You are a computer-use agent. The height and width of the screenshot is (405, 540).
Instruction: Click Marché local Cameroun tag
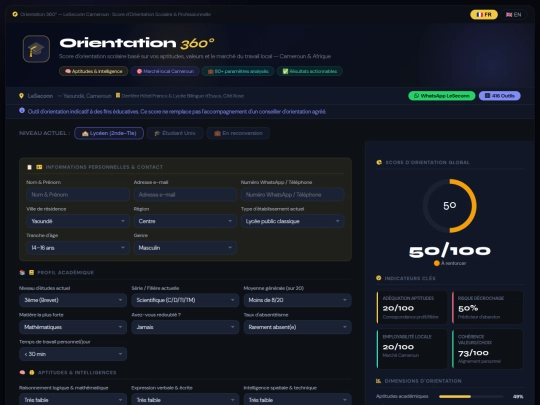click(x=165, y=71)
